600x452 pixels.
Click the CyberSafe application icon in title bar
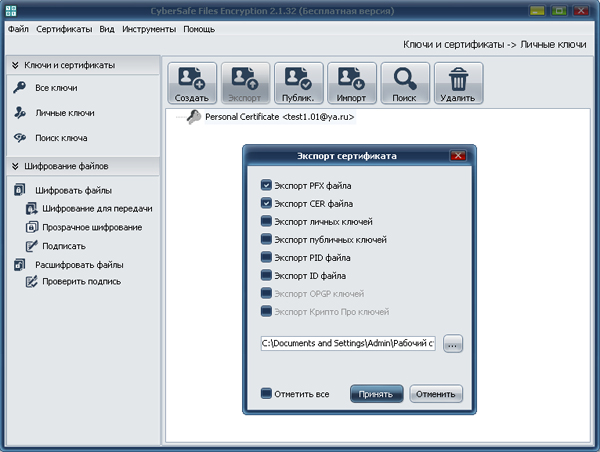pos(11,10)
